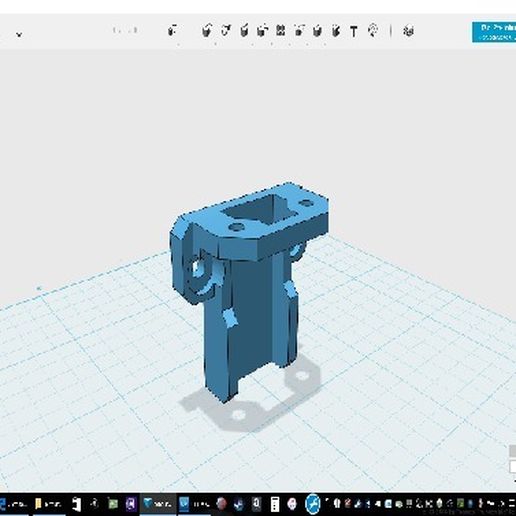Open the Material tool icon
Image resolution: width=516 pixels, height=516 pixels.
[409, 31]
